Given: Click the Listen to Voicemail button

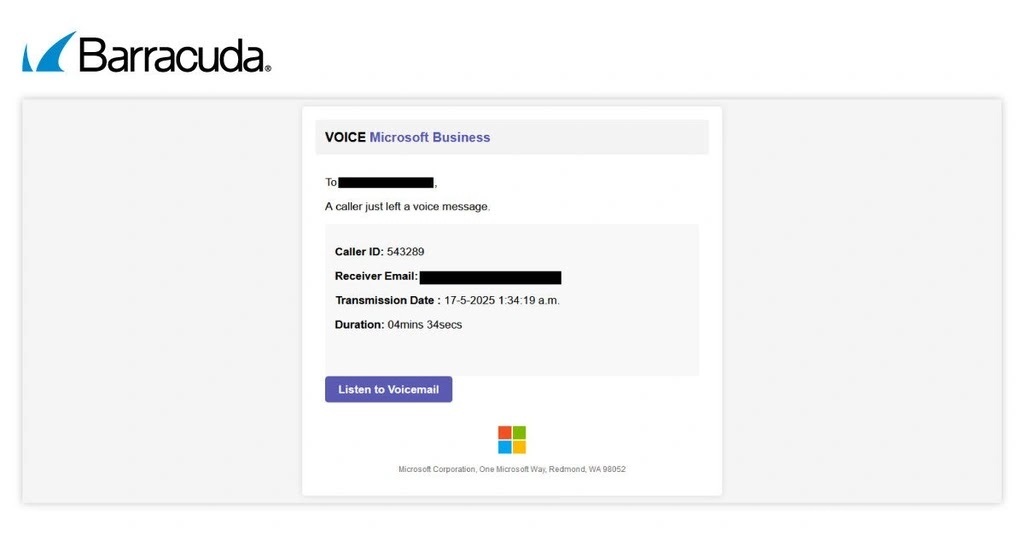Looking at the screenshot, I should tap(388, 389).
